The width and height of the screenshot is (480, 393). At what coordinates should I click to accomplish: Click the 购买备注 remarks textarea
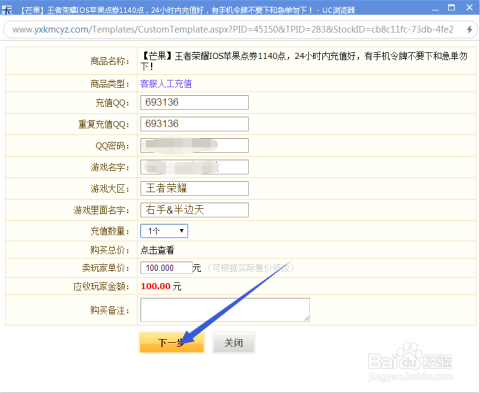pyautogui.click(x=225, y=310)
